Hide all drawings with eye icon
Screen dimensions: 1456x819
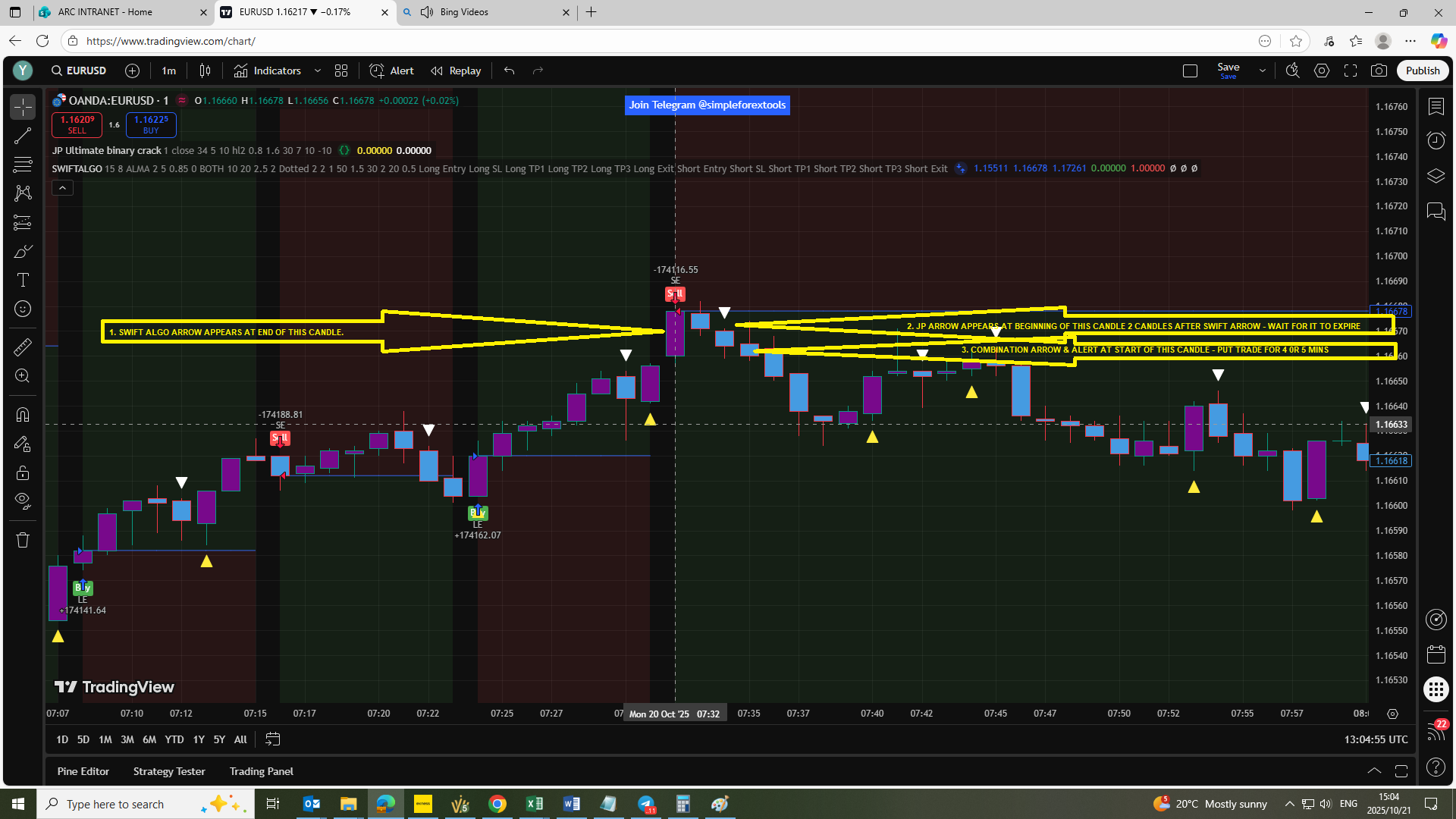(23, 501)
